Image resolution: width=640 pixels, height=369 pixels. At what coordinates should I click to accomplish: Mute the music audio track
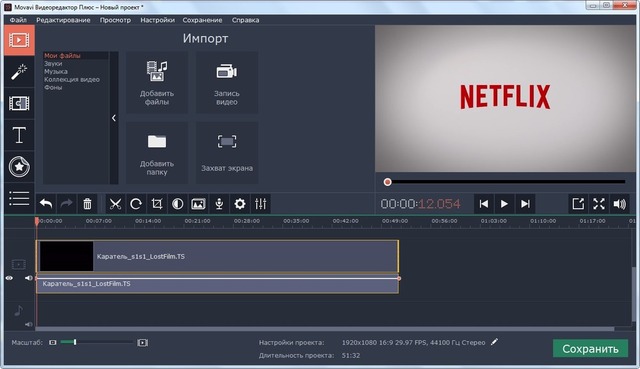click(x=28, y=325)
